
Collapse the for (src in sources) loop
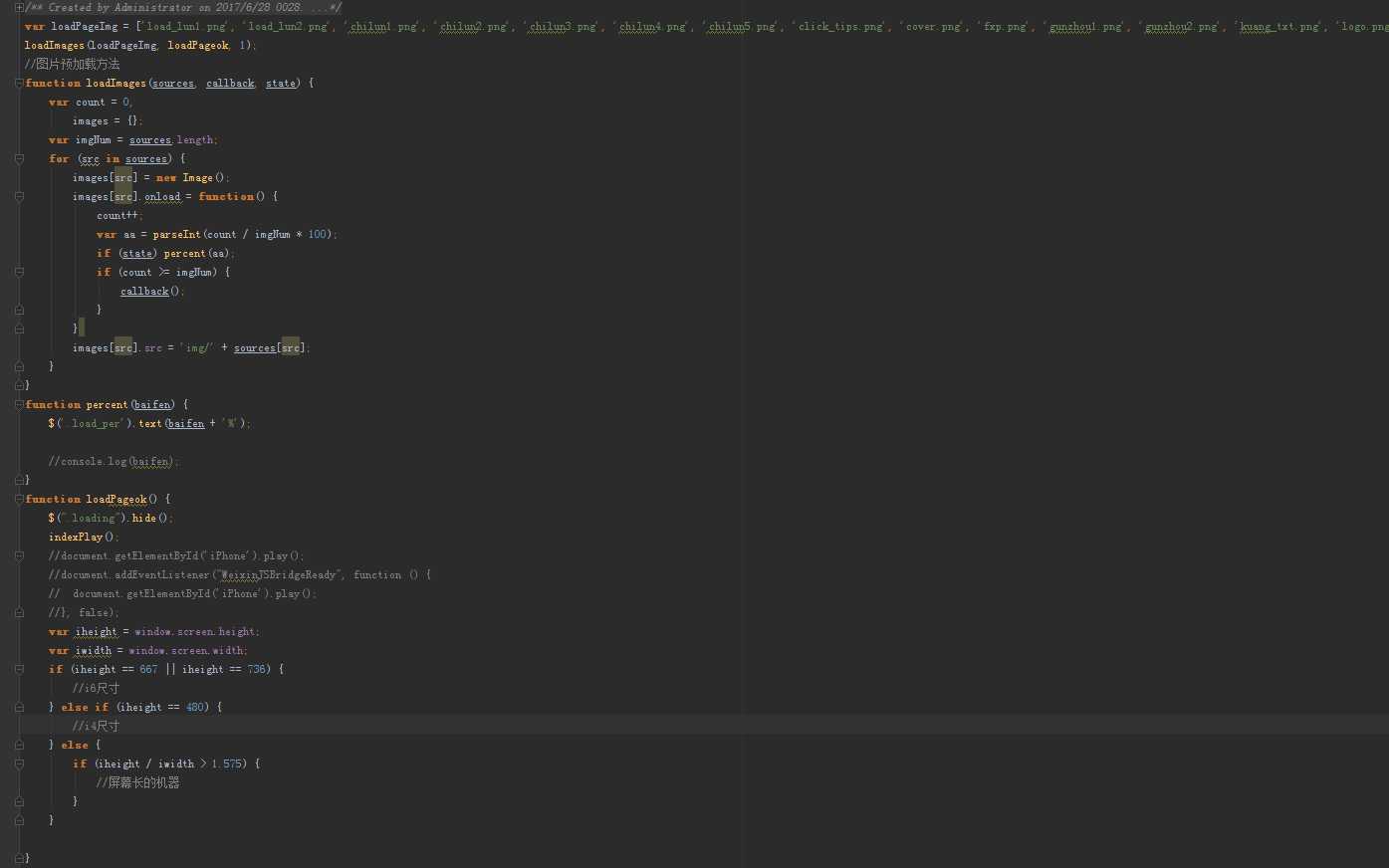point(19,158)
